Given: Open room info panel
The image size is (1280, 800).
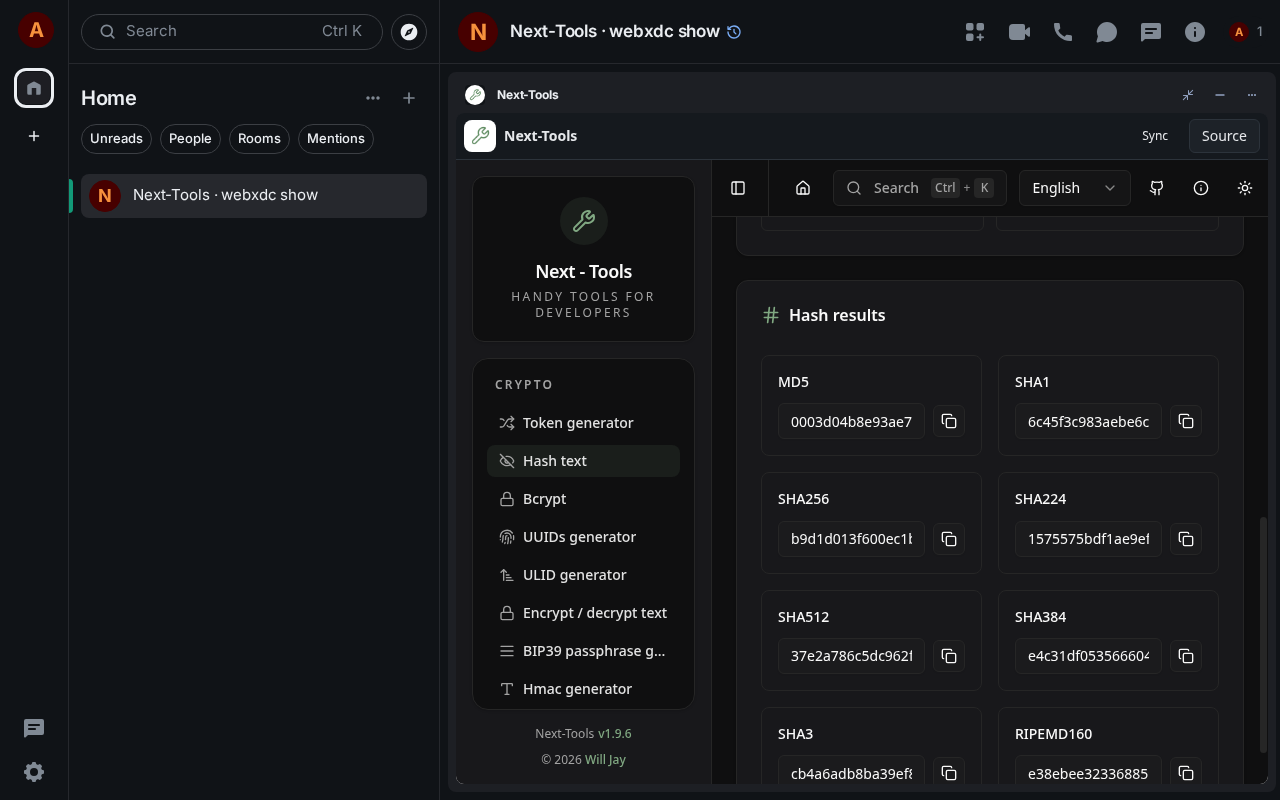Looking at the screenshot, I should [1195, 32].
